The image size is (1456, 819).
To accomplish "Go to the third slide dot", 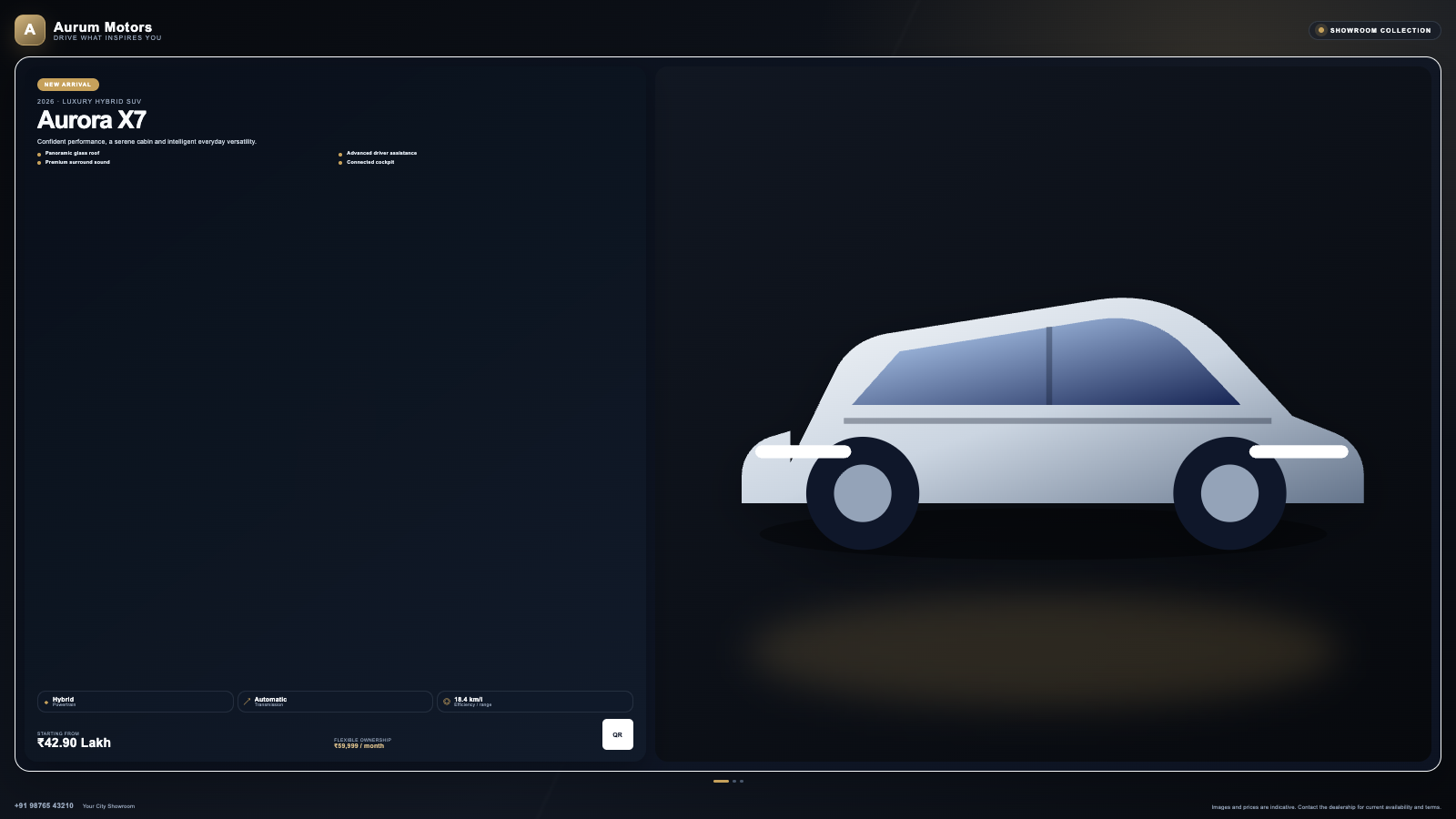I will click(742, 781).
